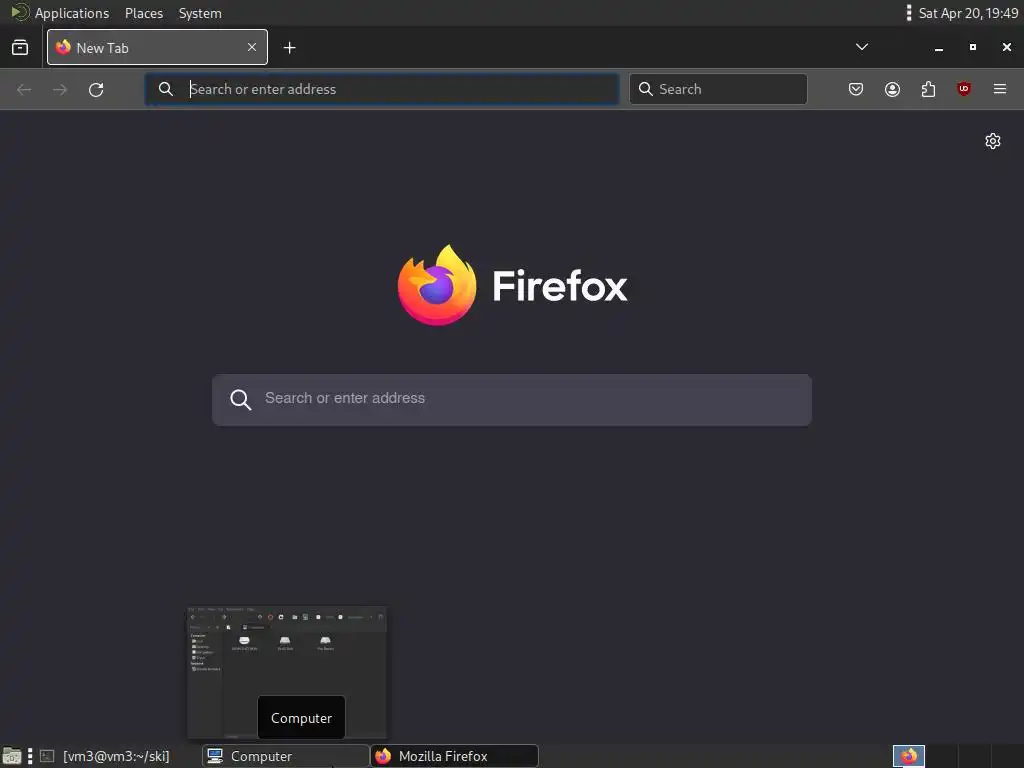Open a new tab with plus button

pos(289,48)
